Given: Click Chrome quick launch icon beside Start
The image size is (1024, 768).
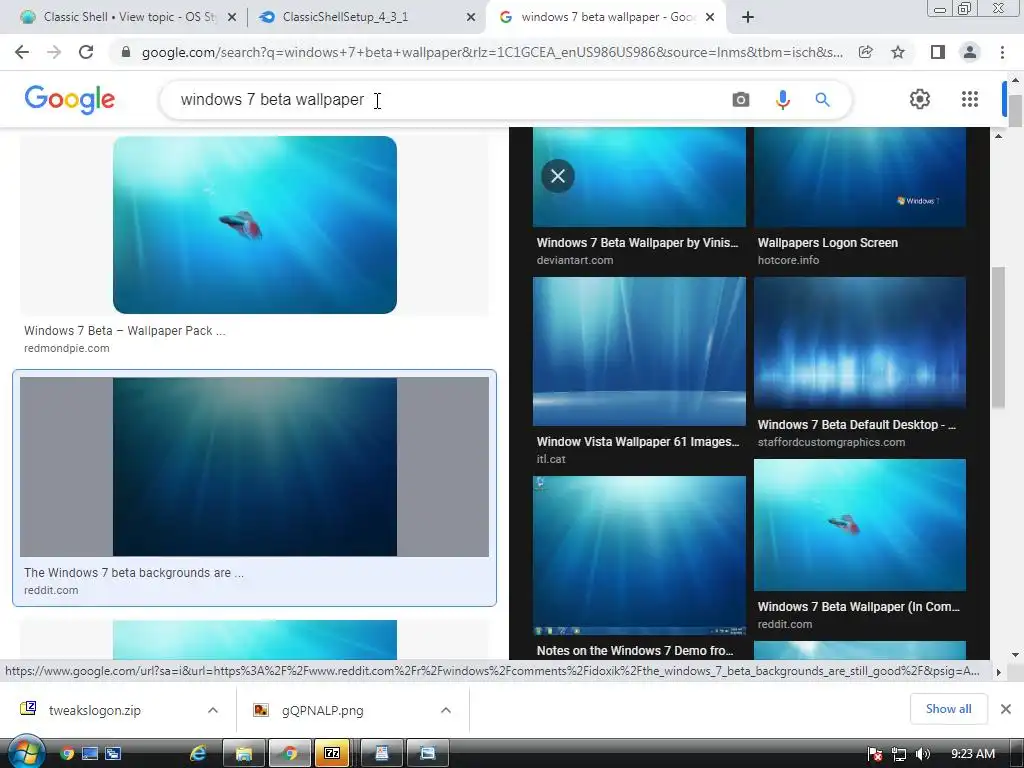Looking at the screenshot, I should point(67,754).
